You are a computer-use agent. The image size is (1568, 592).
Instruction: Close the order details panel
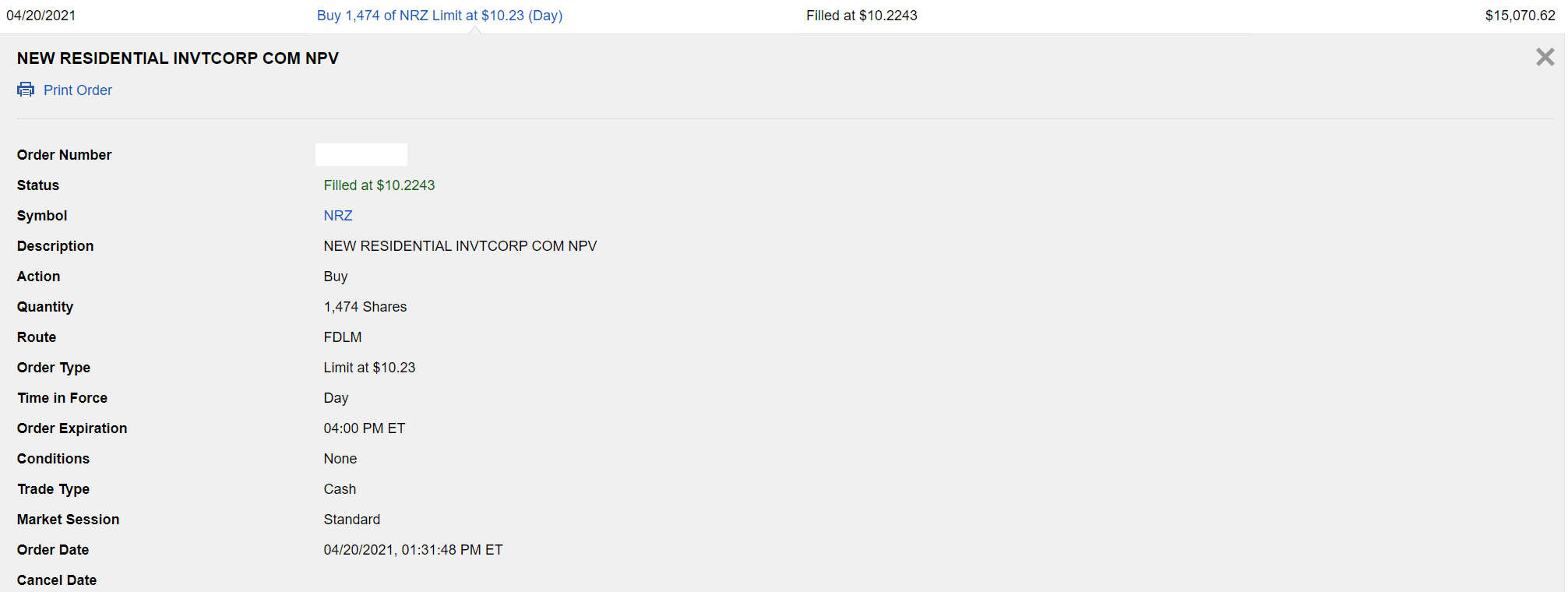pos(1545,57)
